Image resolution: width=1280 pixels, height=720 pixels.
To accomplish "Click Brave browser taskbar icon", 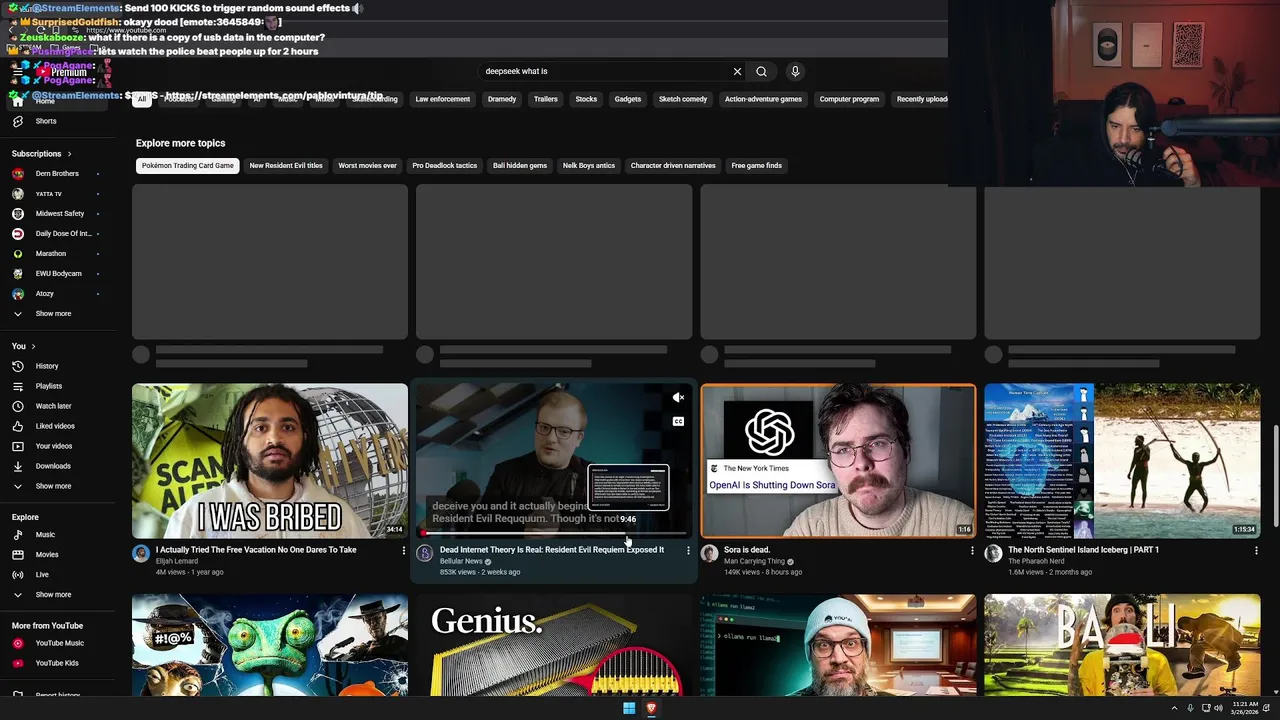I will tap(651, 708).
